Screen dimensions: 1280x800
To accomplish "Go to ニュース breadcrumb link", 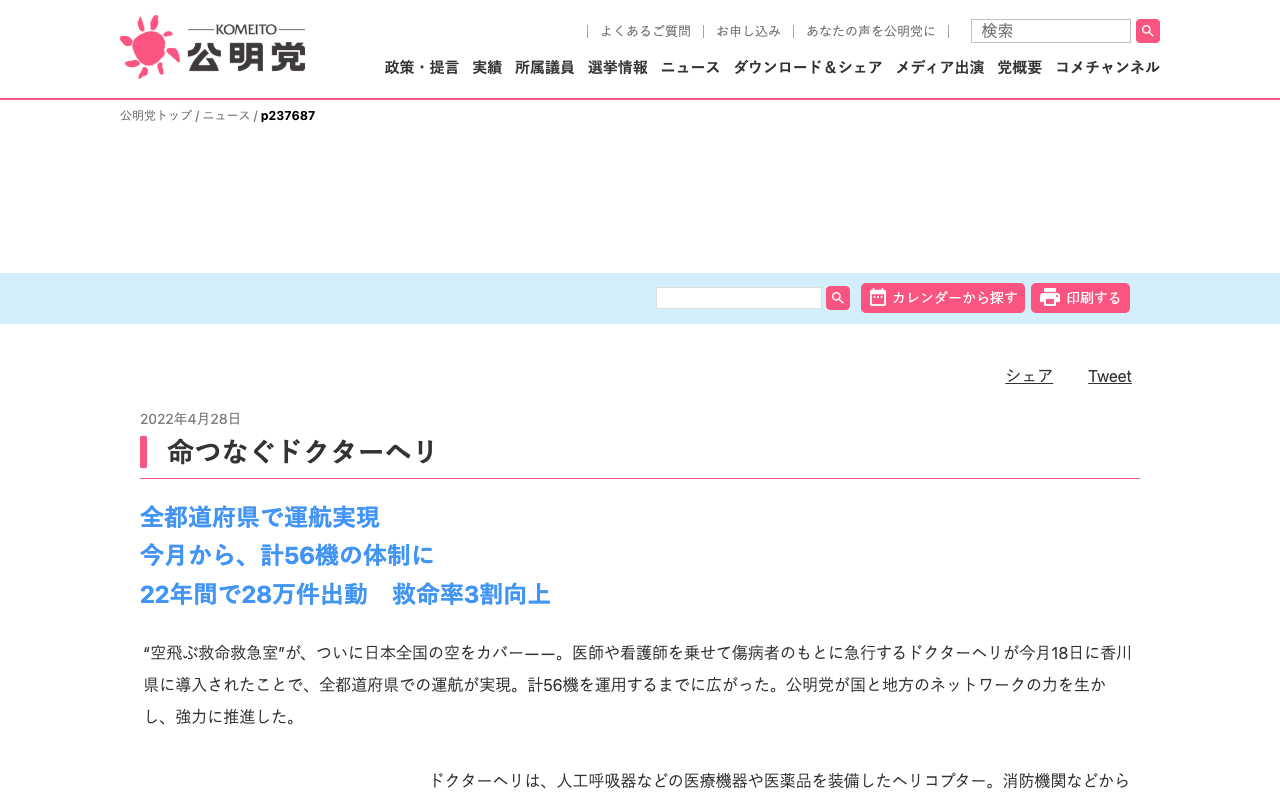I will tap(227, 116).
